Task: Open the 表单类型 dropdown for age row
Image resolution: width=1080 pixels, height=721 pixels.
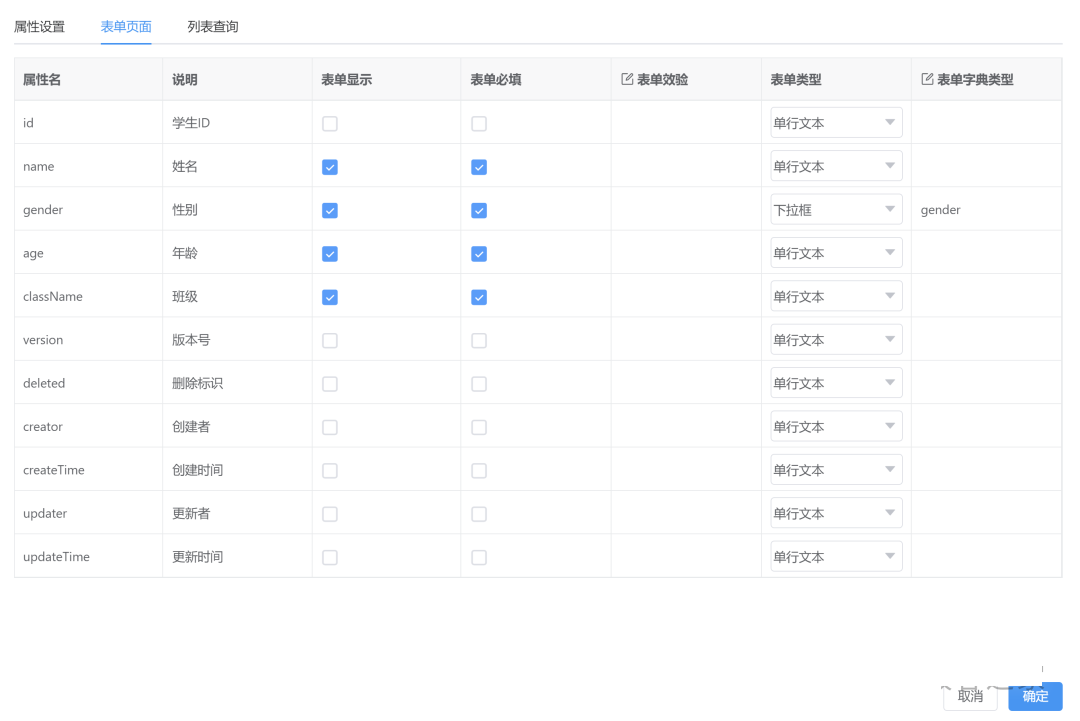Action: [x=836, y=253]
